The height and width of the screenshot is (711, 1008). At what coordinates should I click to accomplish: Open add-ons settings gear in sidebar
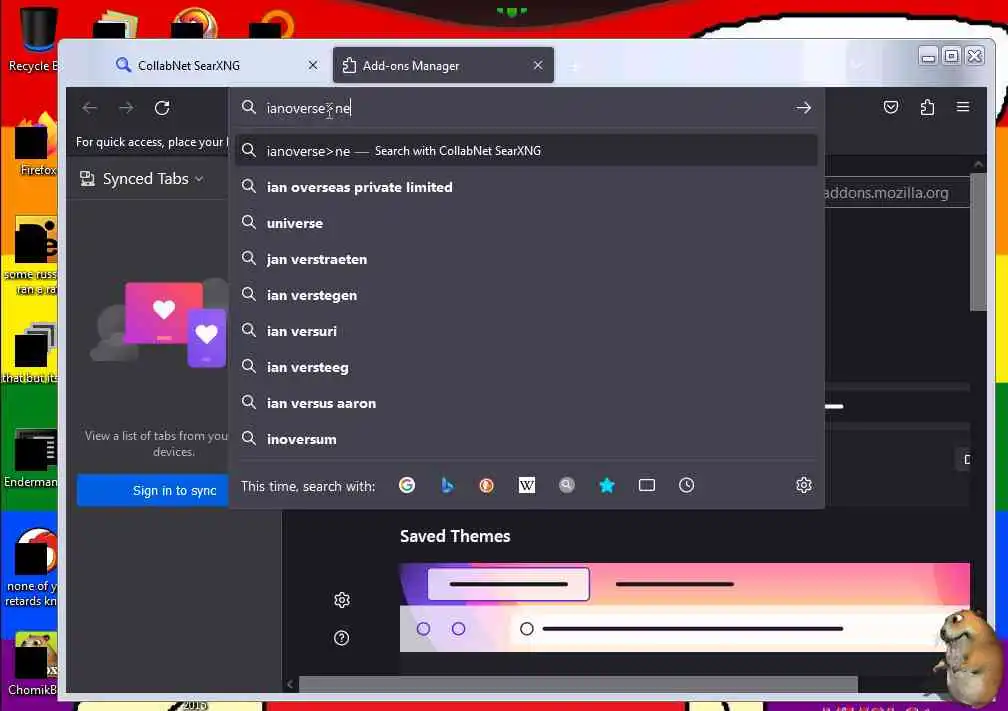pos(341,600)
